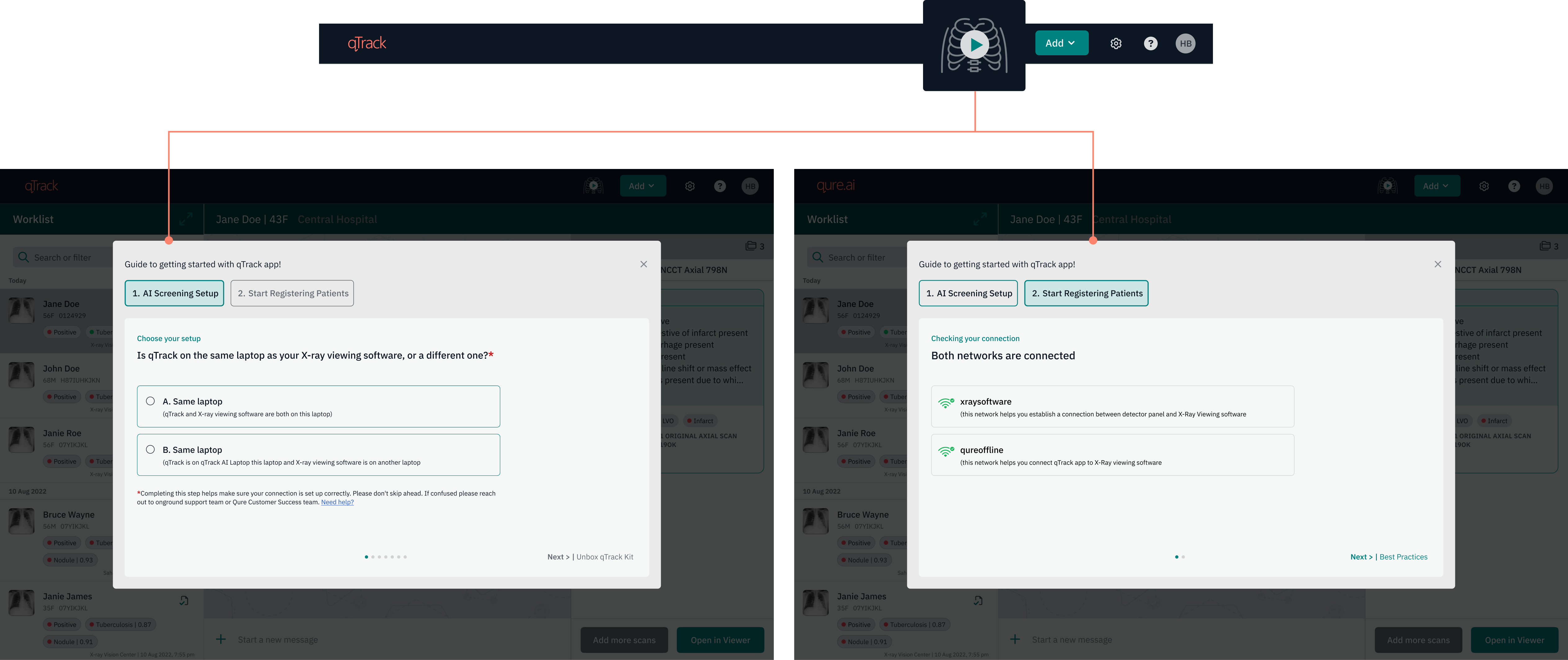The image size is (1568, 660).
Task: Open Bruce Wayne X-ray thumbnail in left worklist
Action: [x=21, y=521]
